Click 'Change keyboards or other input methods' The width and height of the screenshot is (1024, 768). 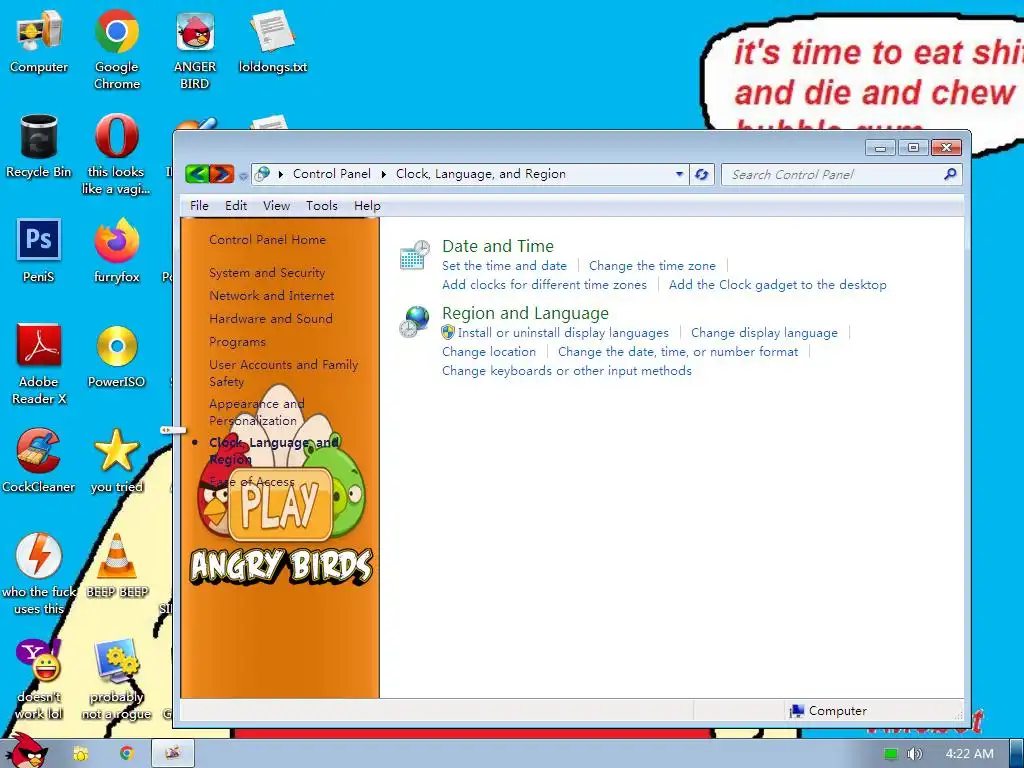[x=567, y=370]
